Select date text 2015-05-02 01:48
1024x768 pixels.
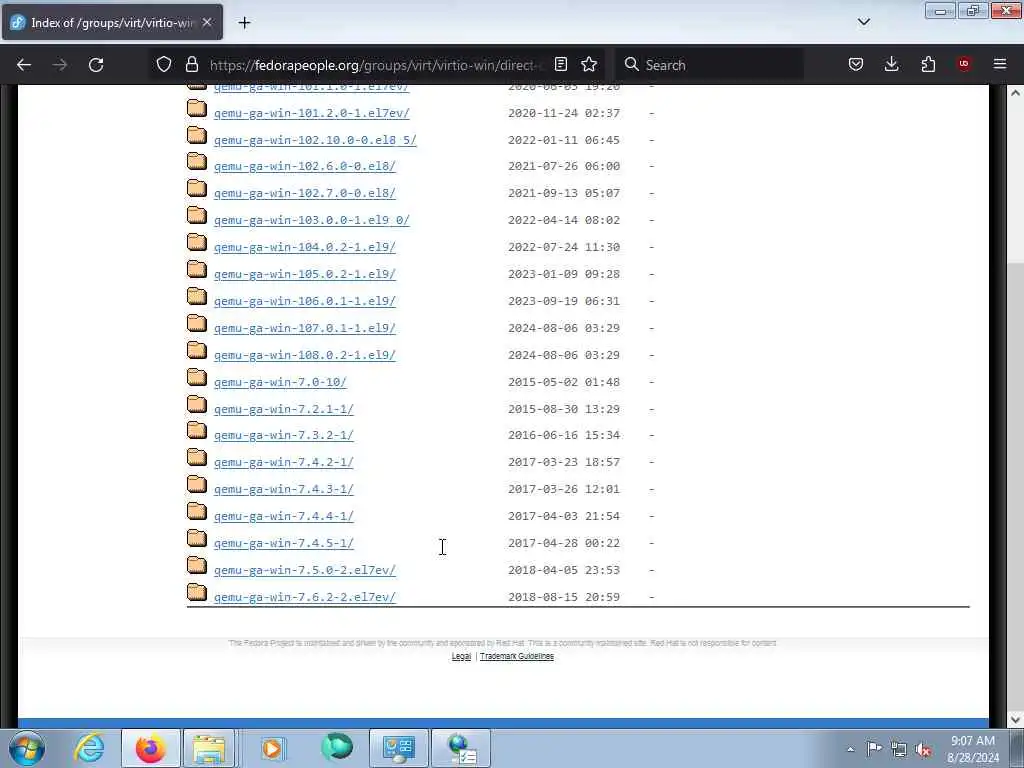[564, 382]
